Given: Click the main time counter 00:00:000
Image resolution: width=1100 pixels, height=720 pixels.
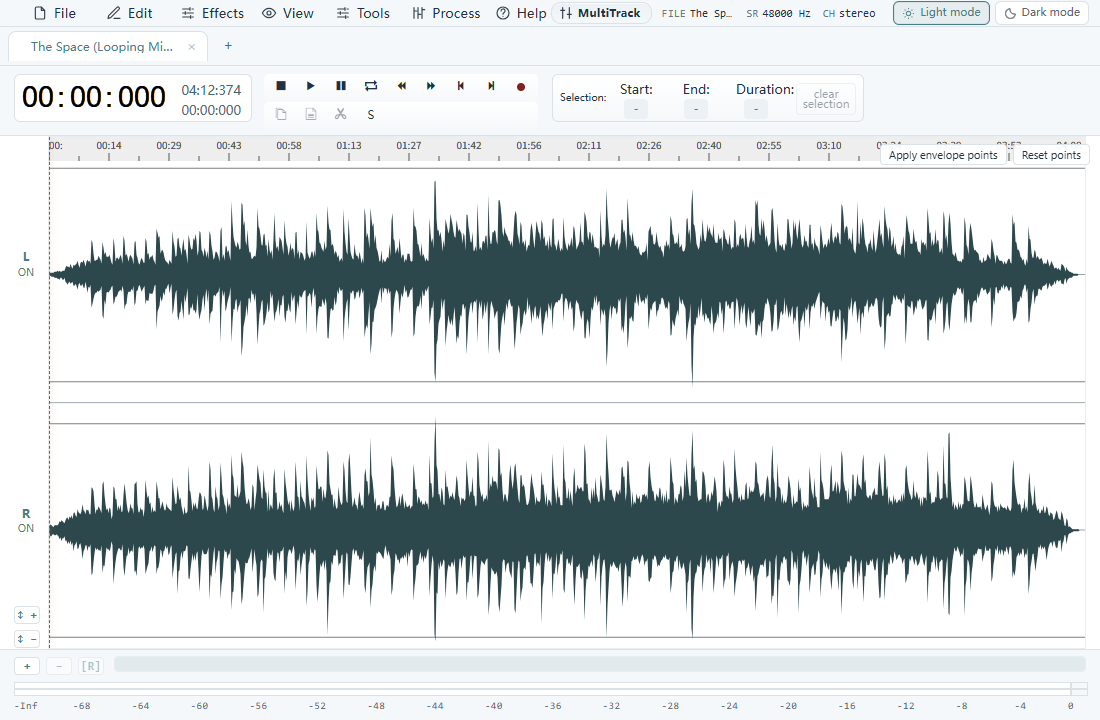Looking at the screenshot, I should click(94, 98).
